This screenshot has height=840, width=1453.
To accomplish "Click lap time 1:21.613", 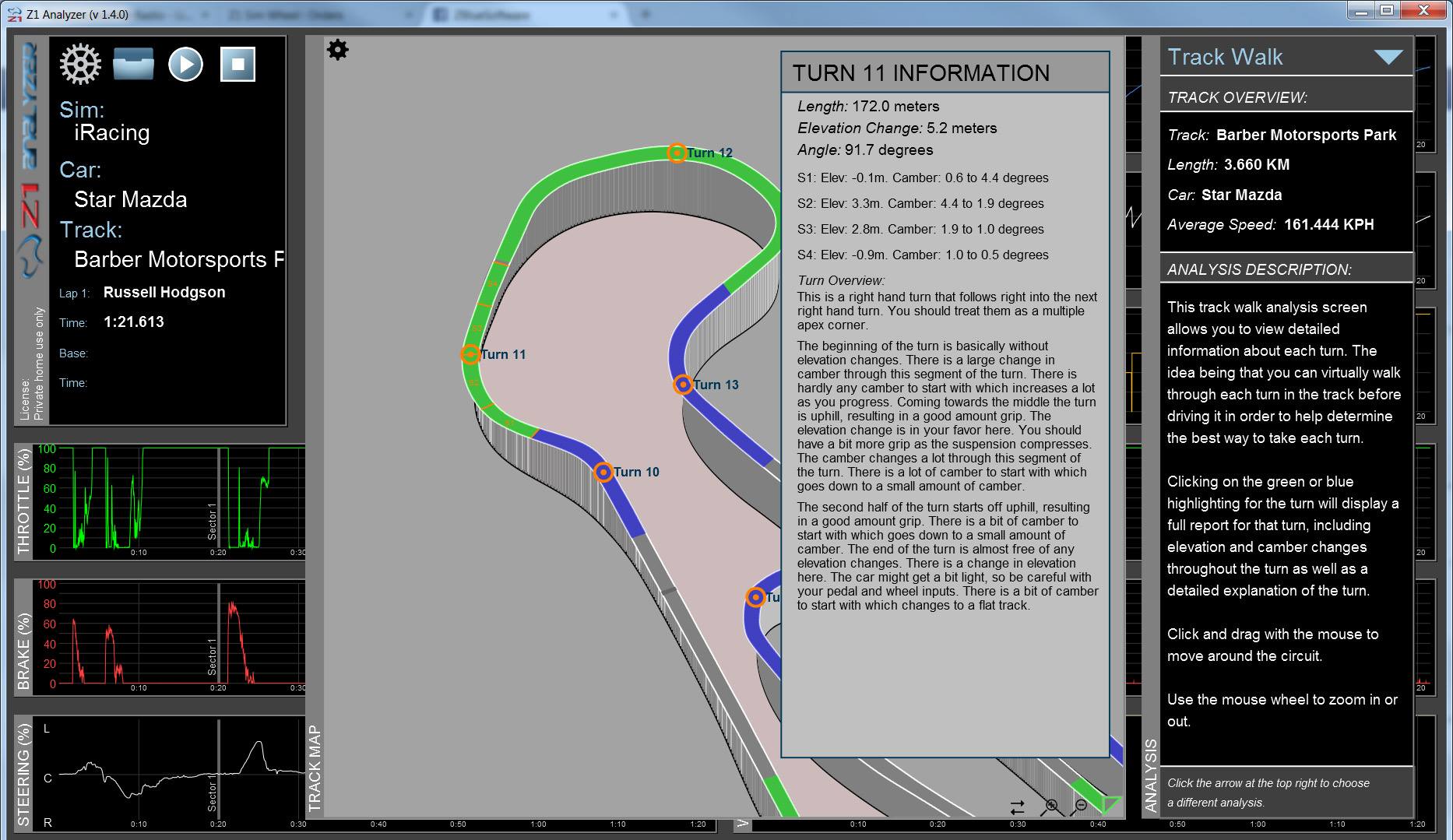I will 134,322.
